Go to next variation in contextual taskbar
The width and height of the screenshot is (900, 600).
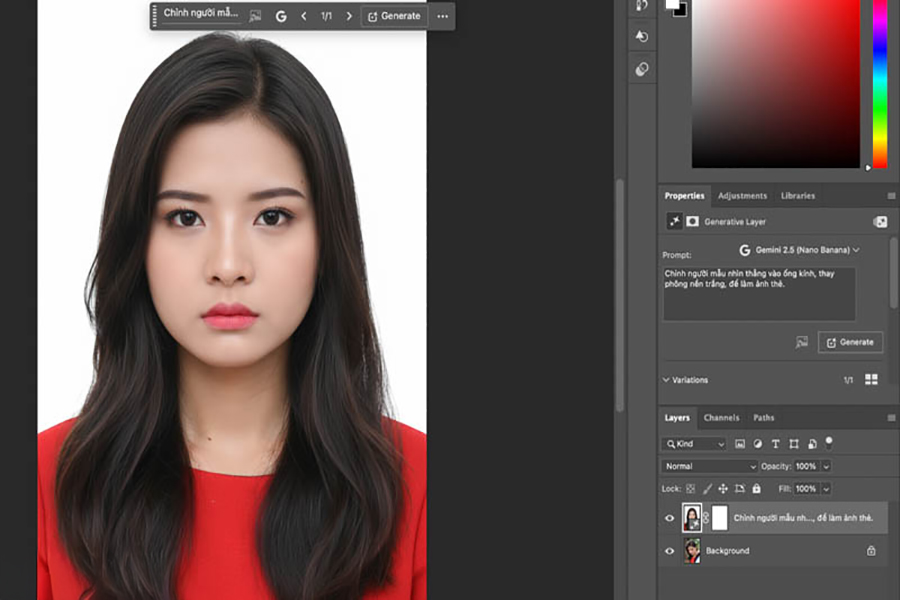click(x=348, y=16)
